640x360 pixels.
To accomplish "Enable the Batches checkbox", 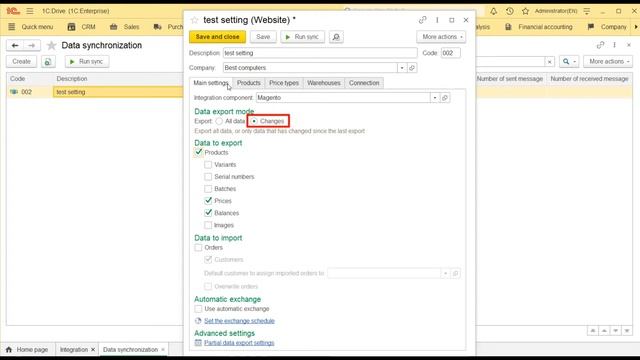I will click(208, 189).
